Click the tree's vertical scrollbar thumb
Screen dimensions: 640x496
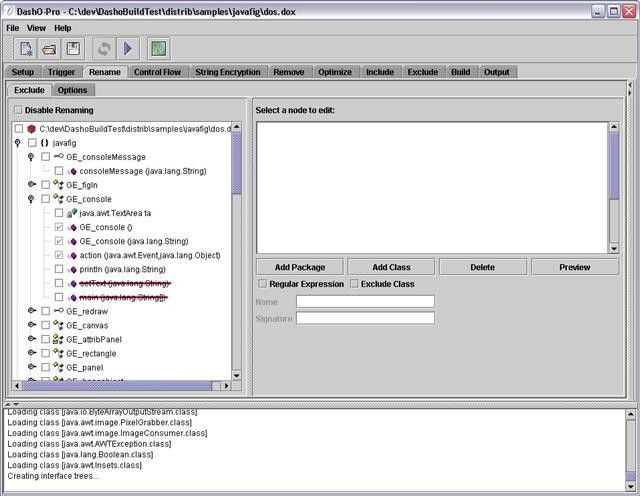[236, 163]
